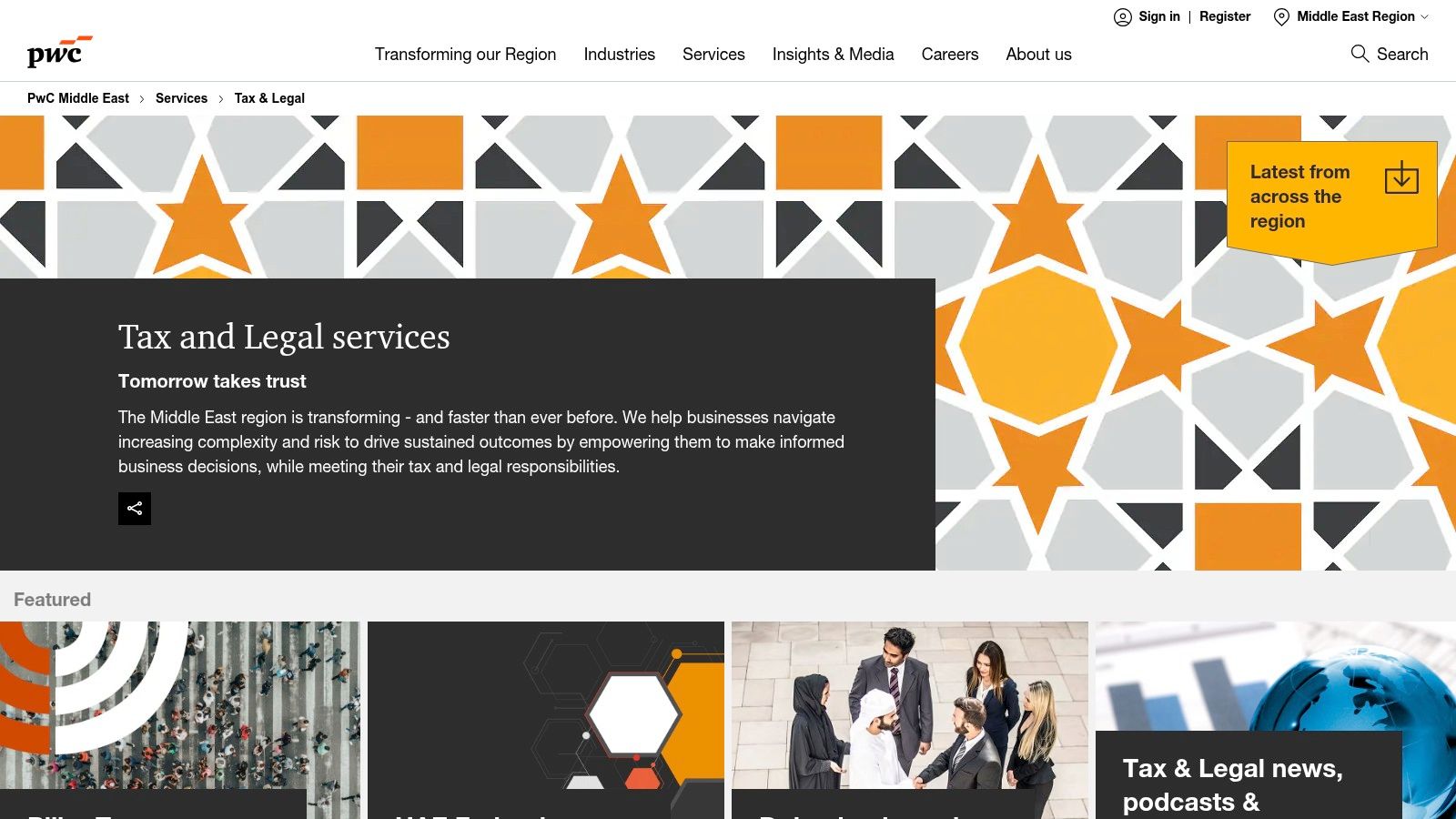Open the Insights & Media menu

[834, 55]
